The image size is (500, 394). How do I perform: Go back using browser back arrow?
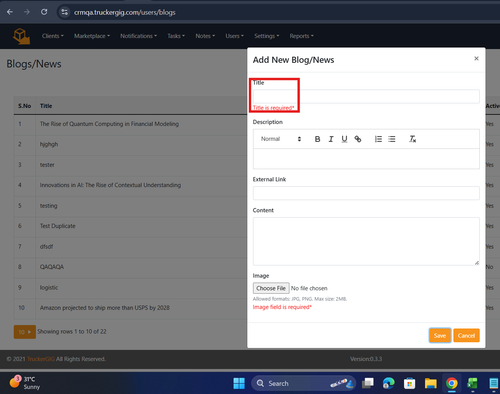tap(10, 12)
